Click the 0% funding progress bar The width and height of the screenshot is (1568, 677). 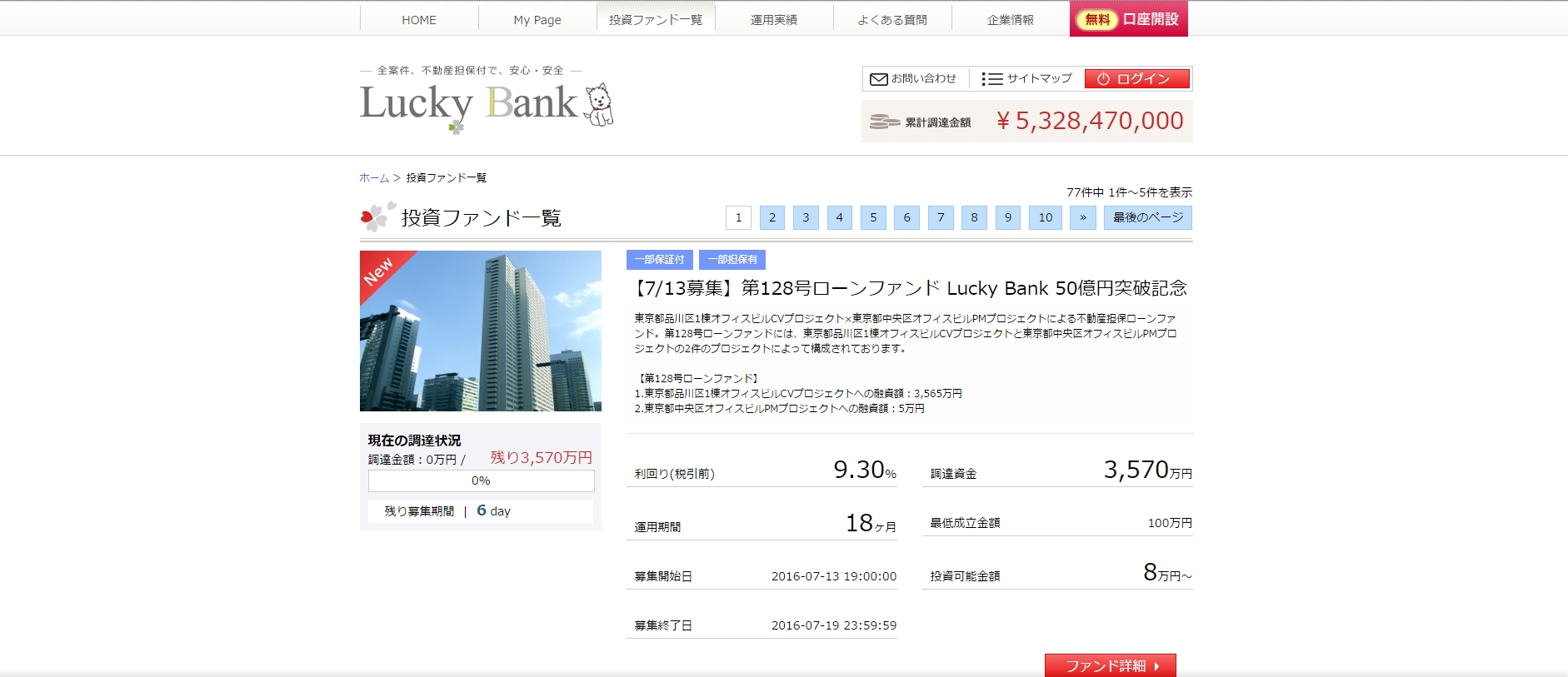pyautogui.click(x=481, y=481)
